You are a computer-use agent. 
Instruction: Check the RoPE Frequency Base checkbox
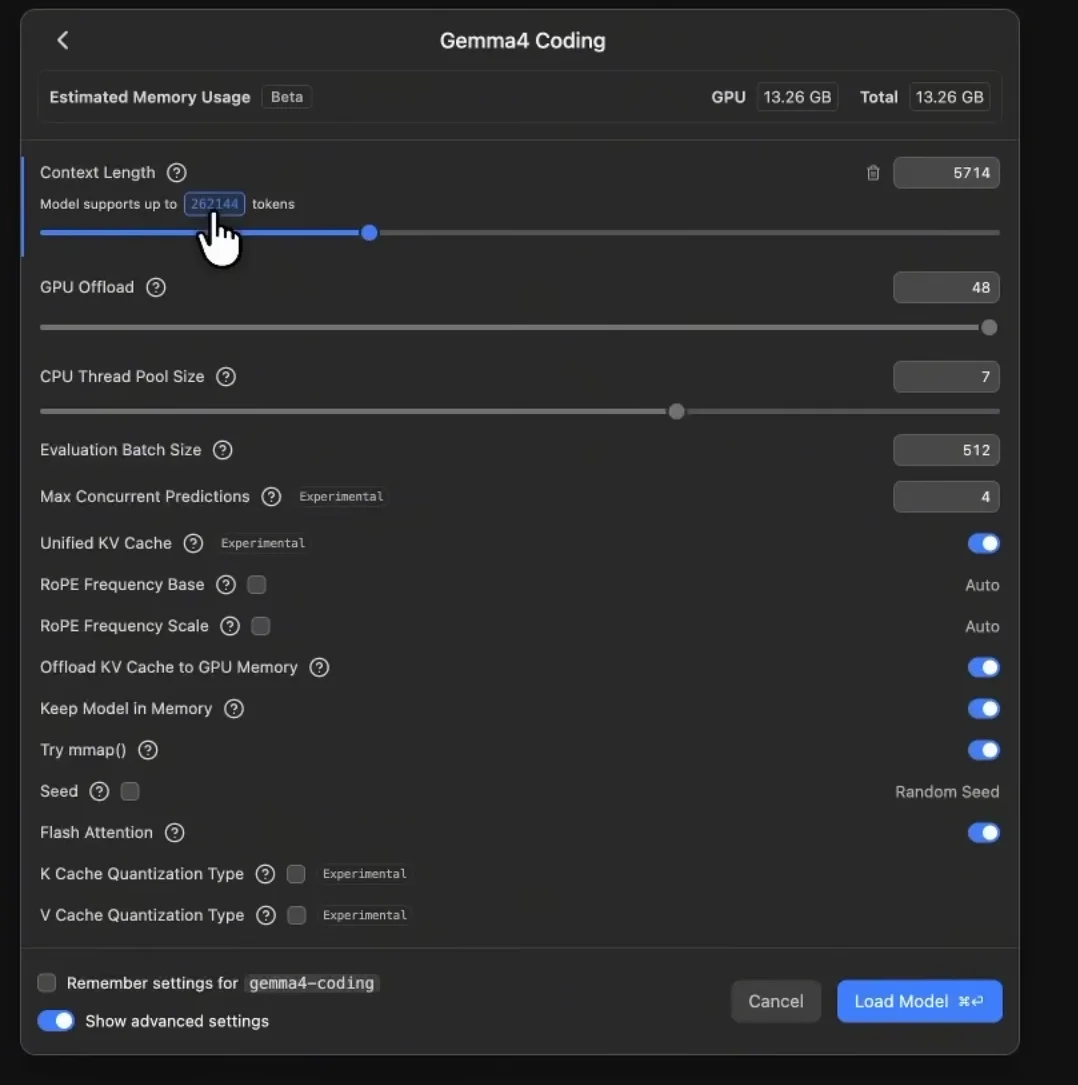(x=257, y=585)
